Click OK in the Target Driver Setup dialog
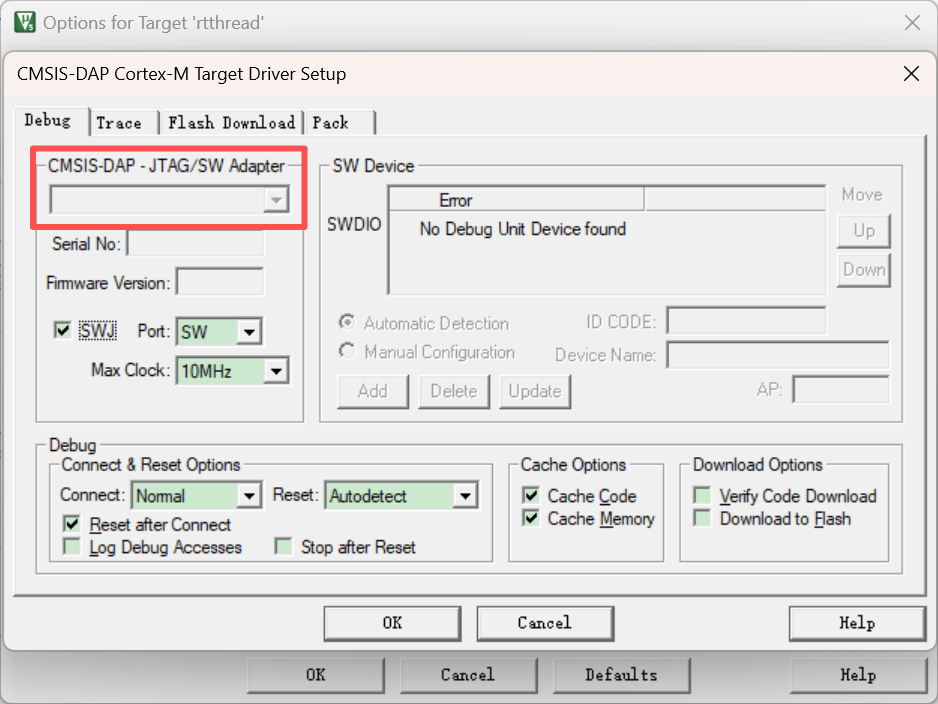The image size is (938, 704). pyautogui.click(x=392, y=623)
